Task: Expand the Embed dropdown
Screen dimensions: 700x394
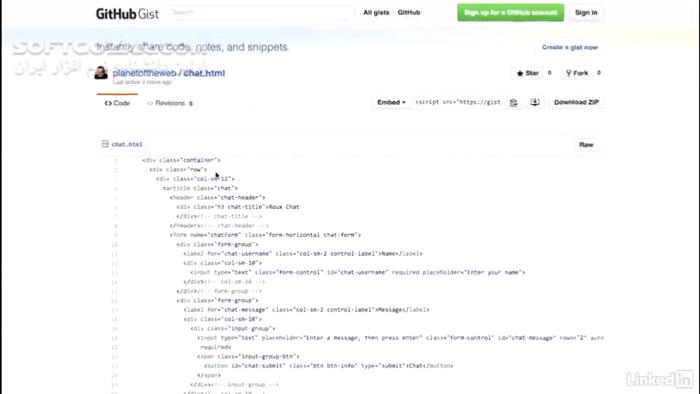Action: point(391,102)
